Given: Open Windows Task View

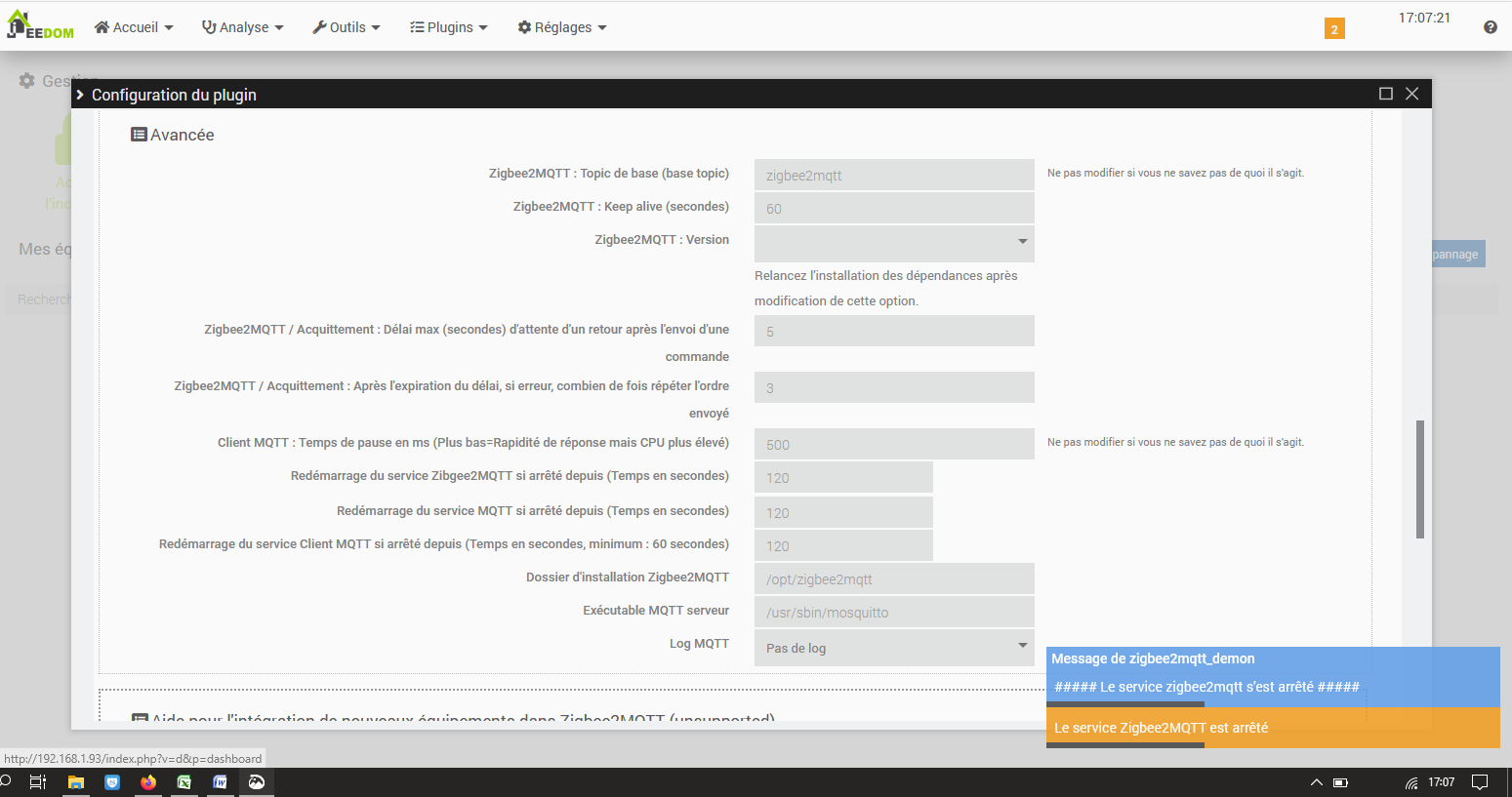Looking at the screenshot, I should [x=38, y=781].
